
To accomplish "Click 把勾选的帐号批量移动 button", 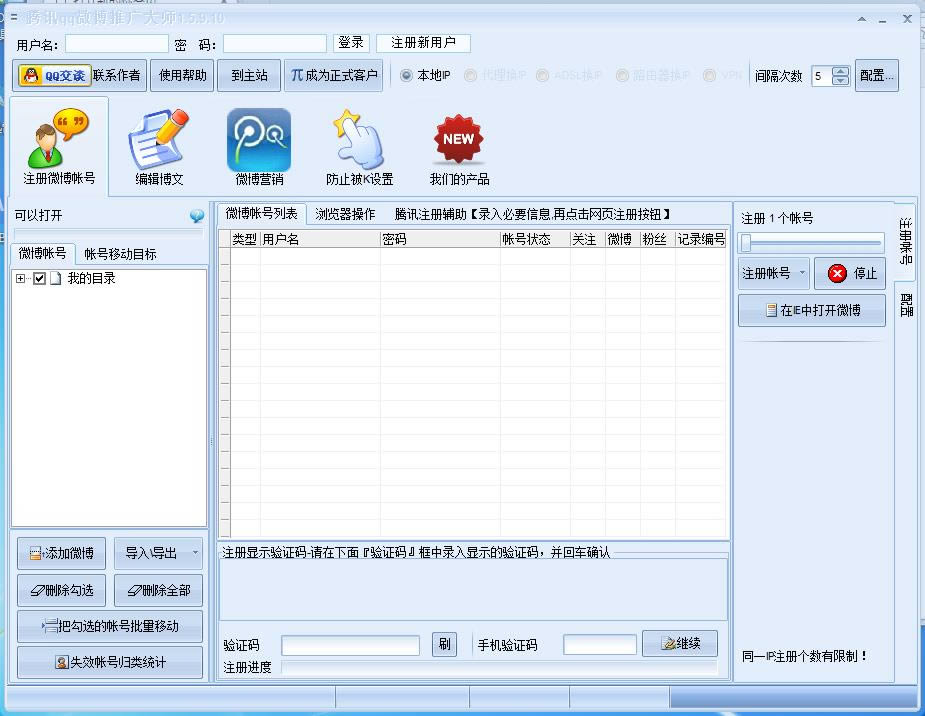I will 110,626.
